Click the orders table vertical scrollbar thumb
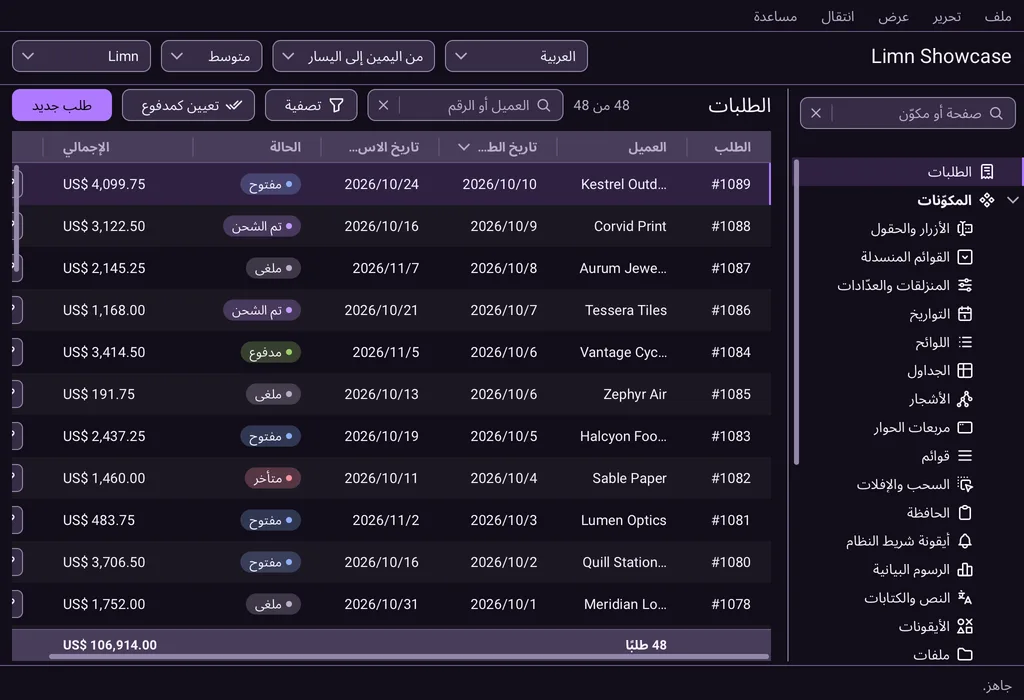The width and height of the screenshot is (1024, 700). (16, 219)
